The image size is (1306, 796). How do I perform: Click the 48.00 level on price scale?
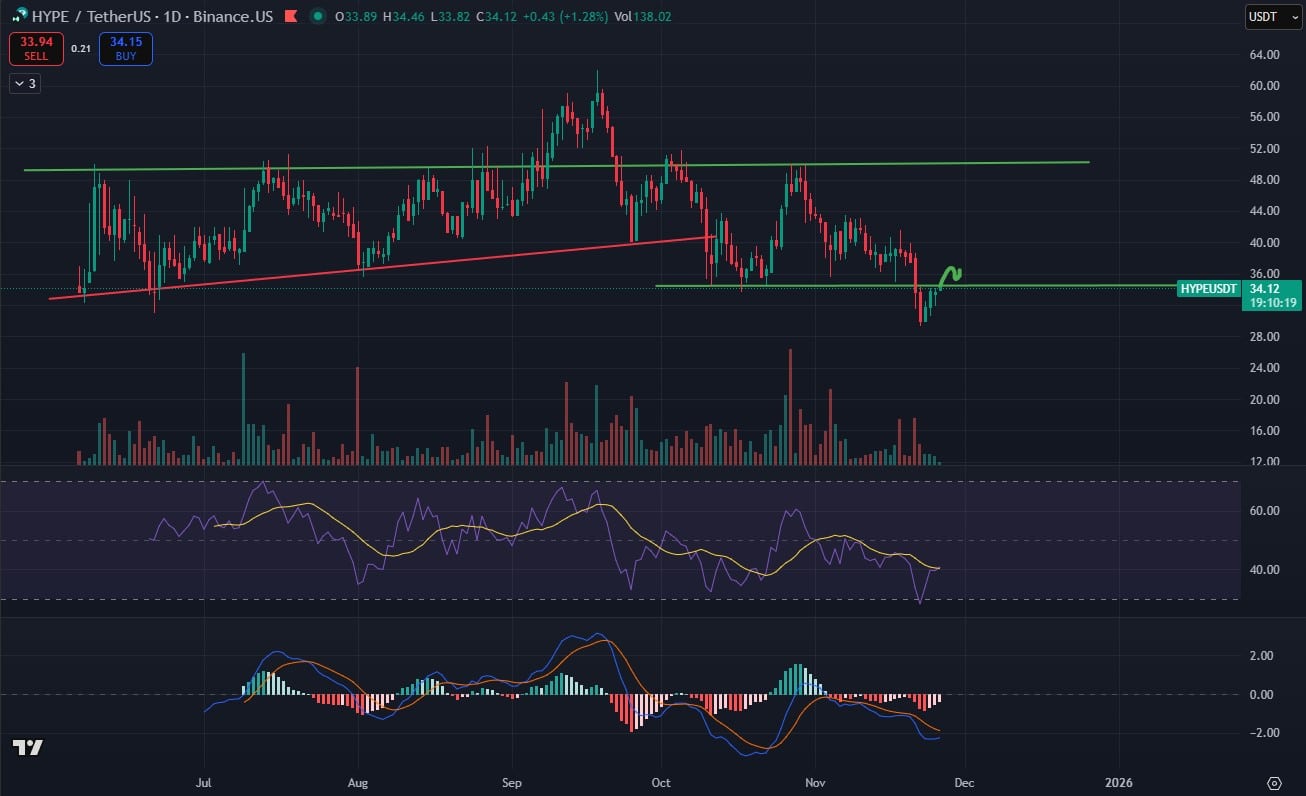click(x=1264, y=180)
